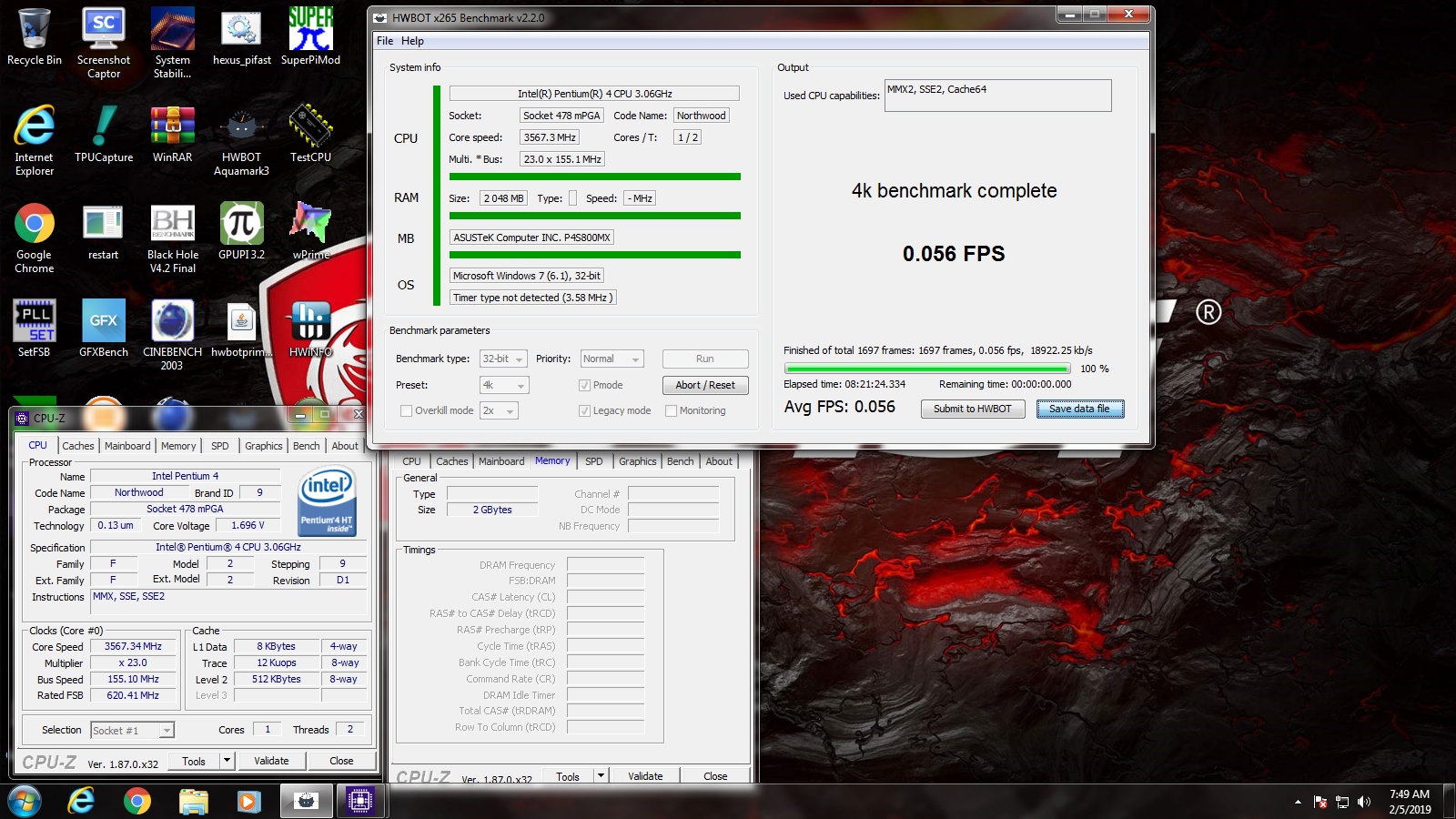Click Validate in rear CPU-Z window

coord(645,776)
